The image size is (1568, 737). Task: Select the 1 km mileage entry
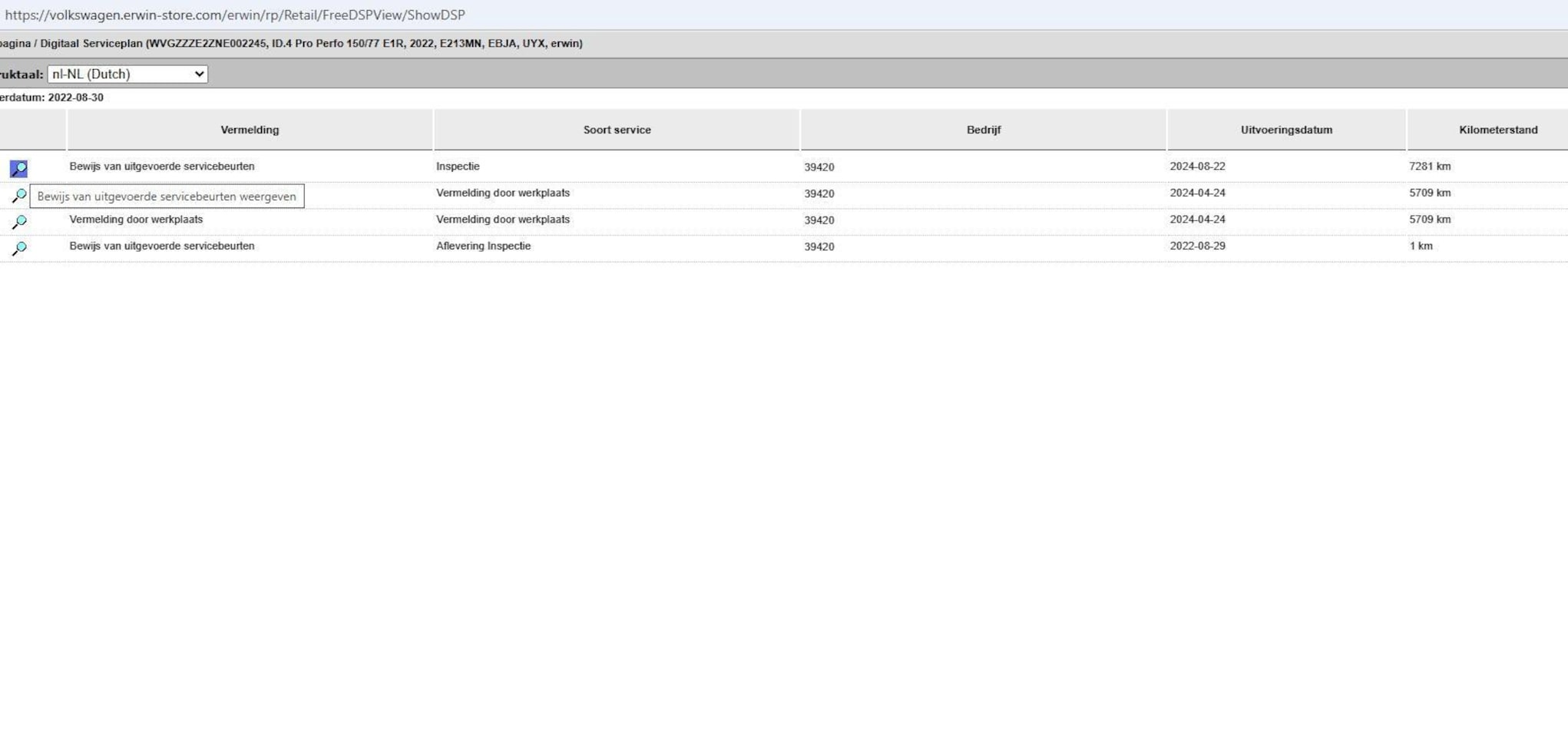click(1421, 246)
